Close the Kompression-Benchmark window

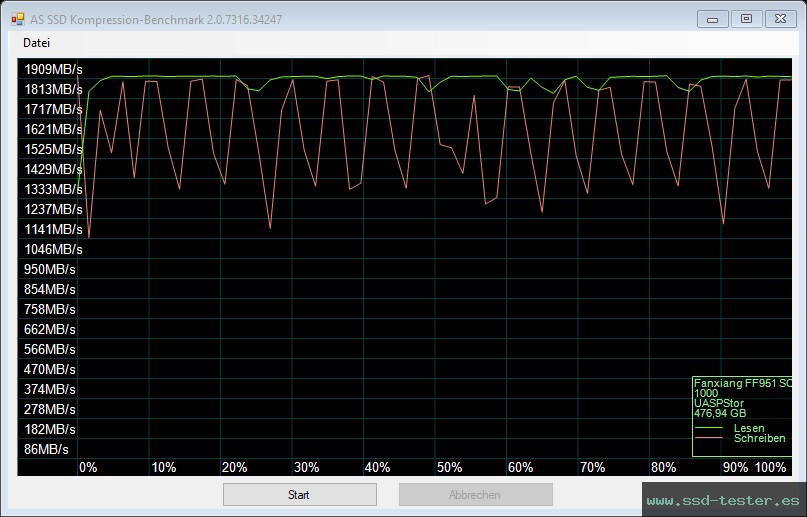779,18
